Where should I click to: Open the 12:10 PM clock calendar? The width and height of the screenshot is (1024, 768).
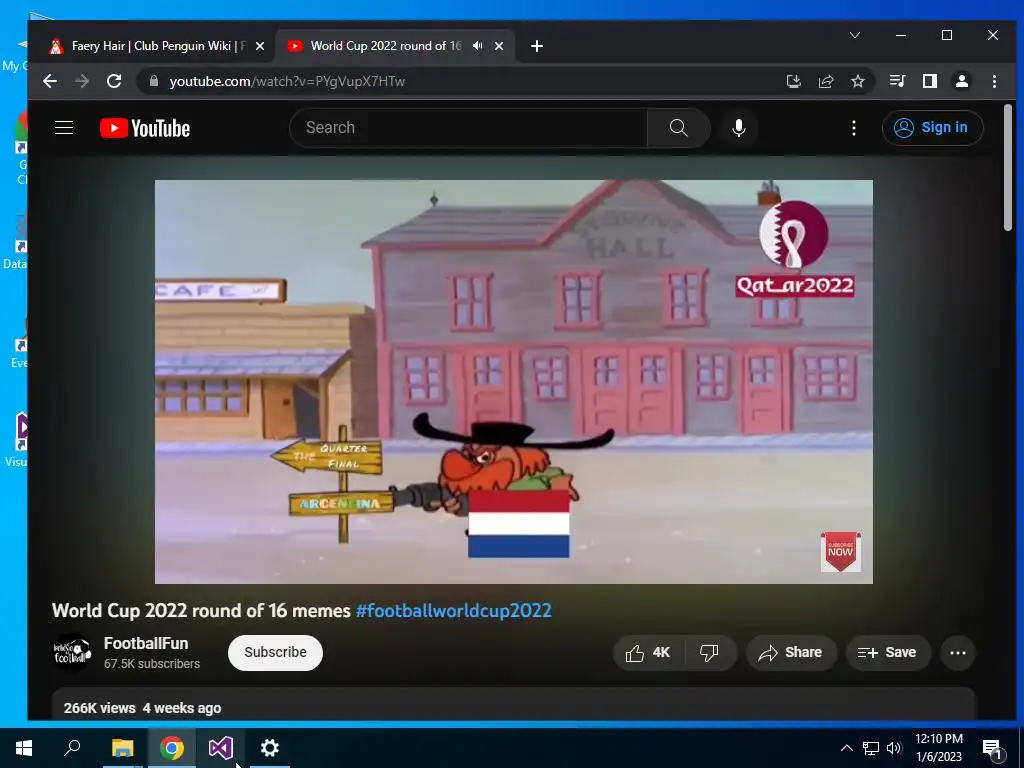[x=939, y=748]
